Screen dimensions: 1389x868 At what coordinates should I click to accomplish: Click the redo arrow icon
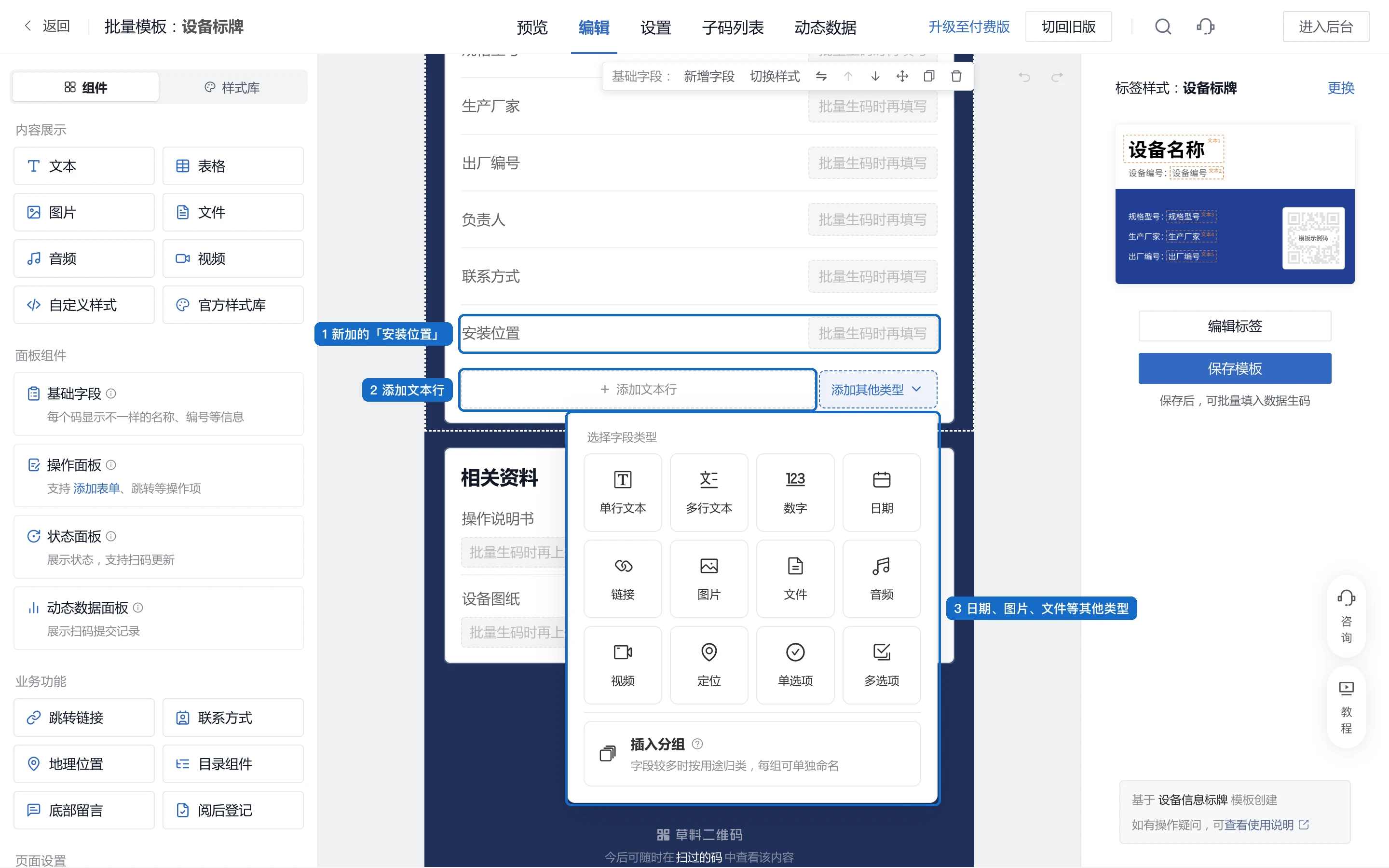tap(1057, 77)
